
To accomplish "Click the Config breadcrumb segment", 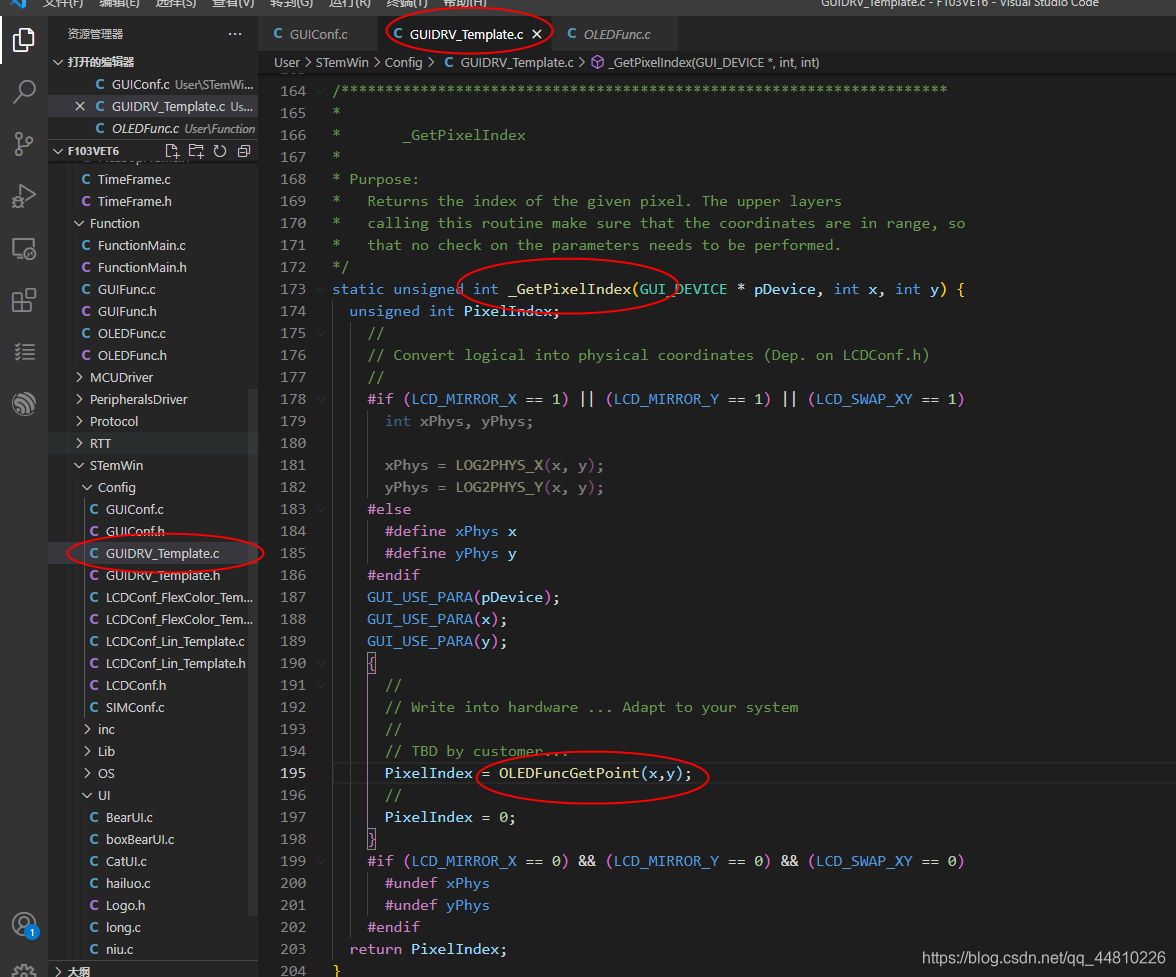I will coord(404,62).
